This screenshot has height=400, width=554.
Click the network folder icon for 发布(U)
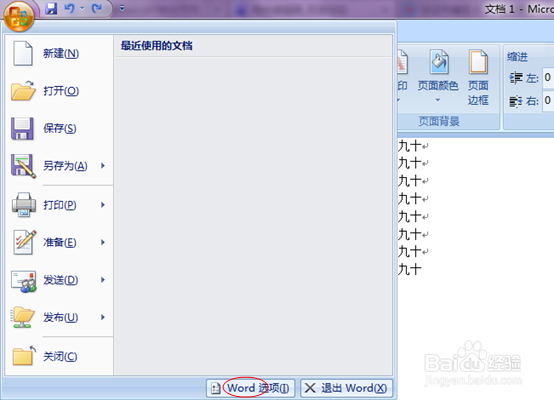23,317
